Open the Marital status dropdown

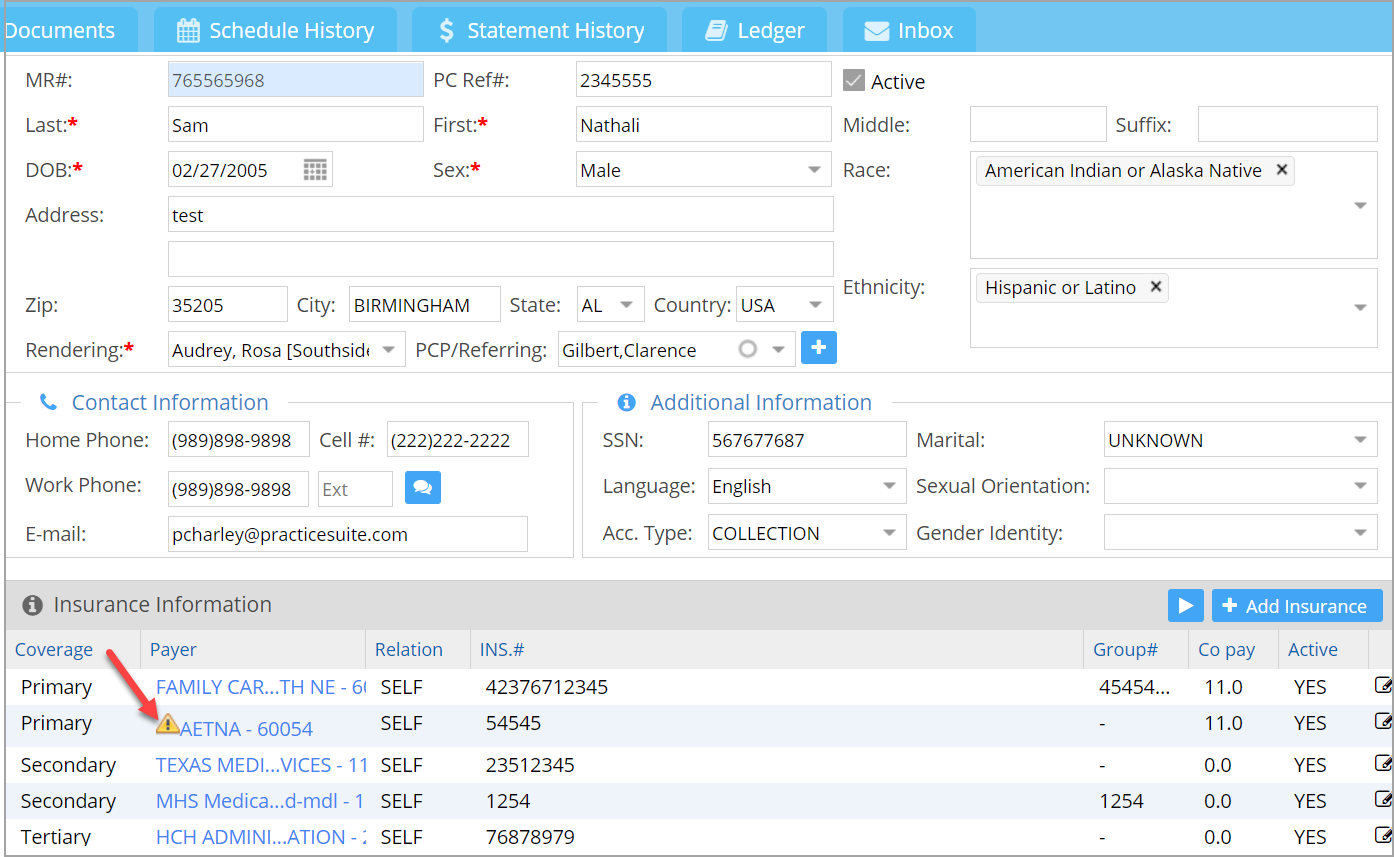(1238, 440)
